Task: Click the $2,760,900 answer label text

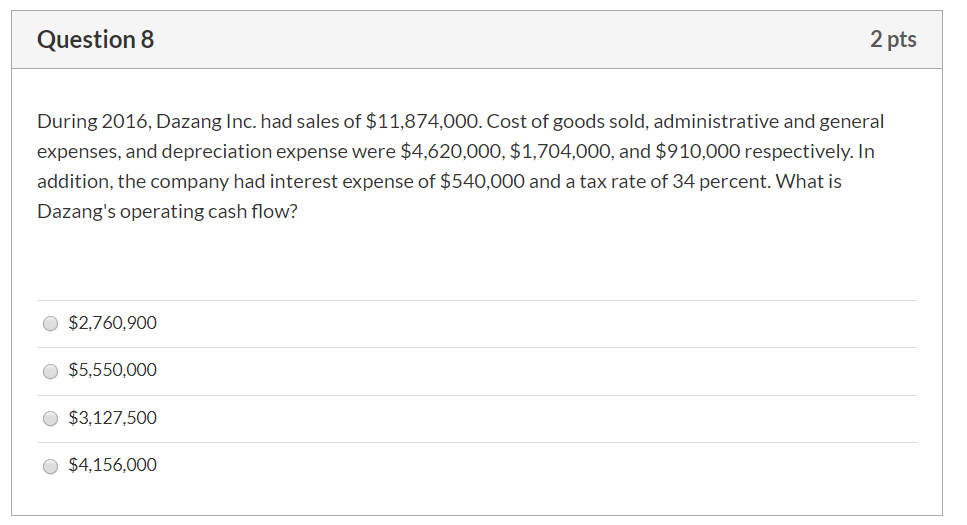Action: click(112, 323)
